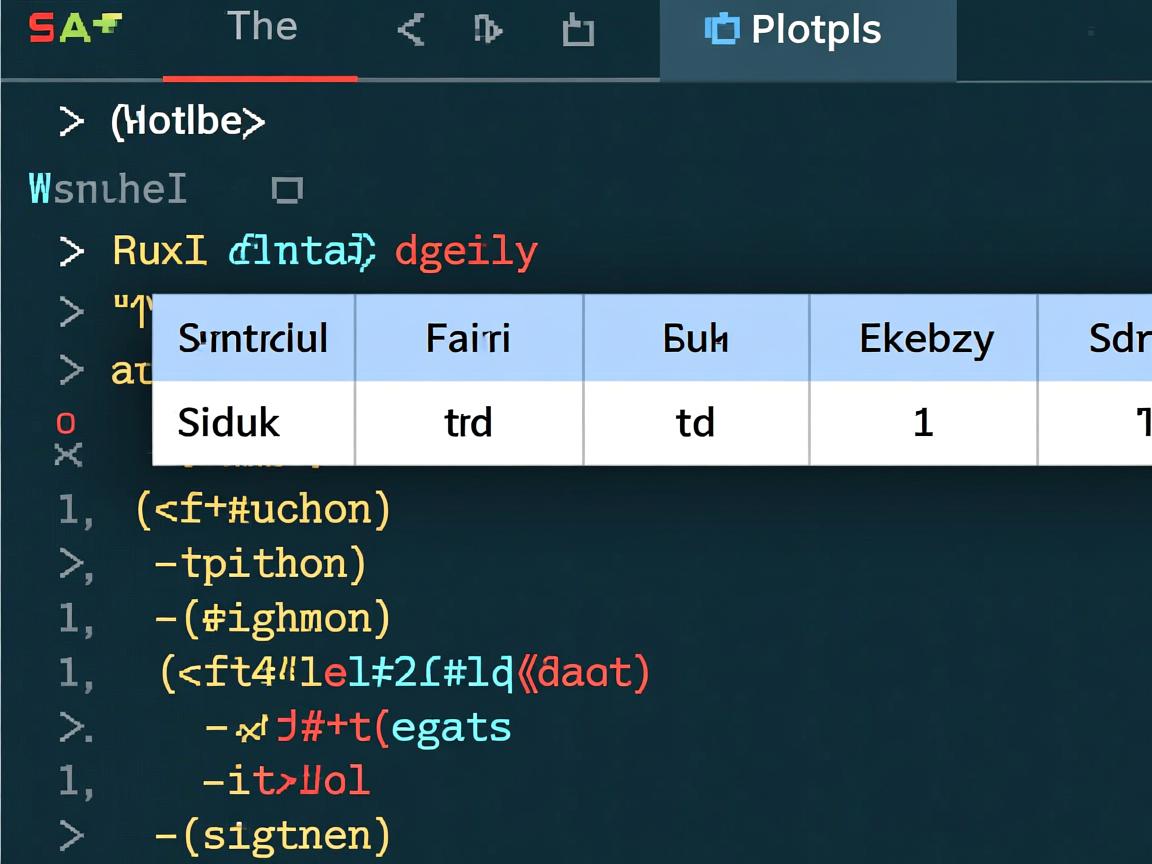The height and width of the screenshot is (864, 1152).
Task: Click the X icon in the gutter
Action: pos(67,456)
